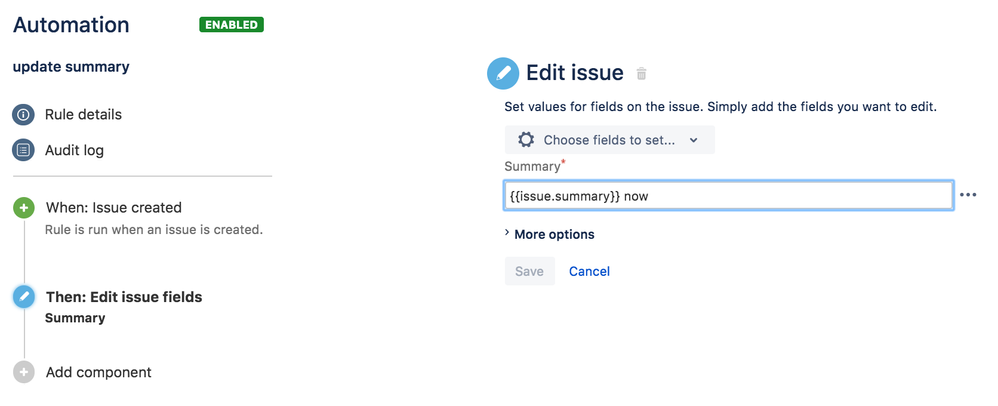Click the Audit log list icon
Viewport: 998px width, 406px height.
[x=23, y=151]
